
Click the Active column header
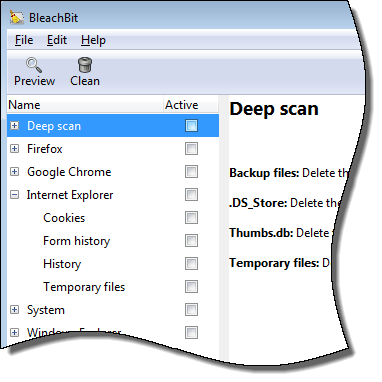click(x=191, y=105)
